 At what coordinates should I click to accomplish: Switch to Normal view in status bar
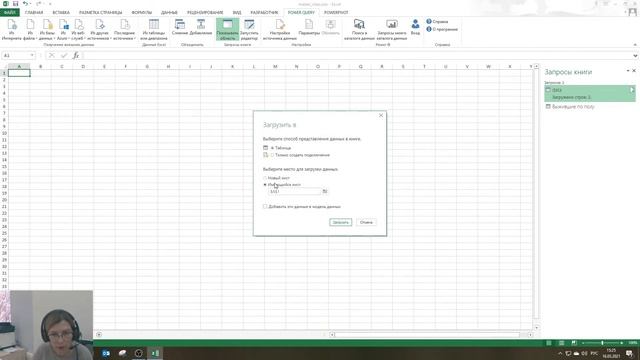pyautogui.click(x=549, y=343)
